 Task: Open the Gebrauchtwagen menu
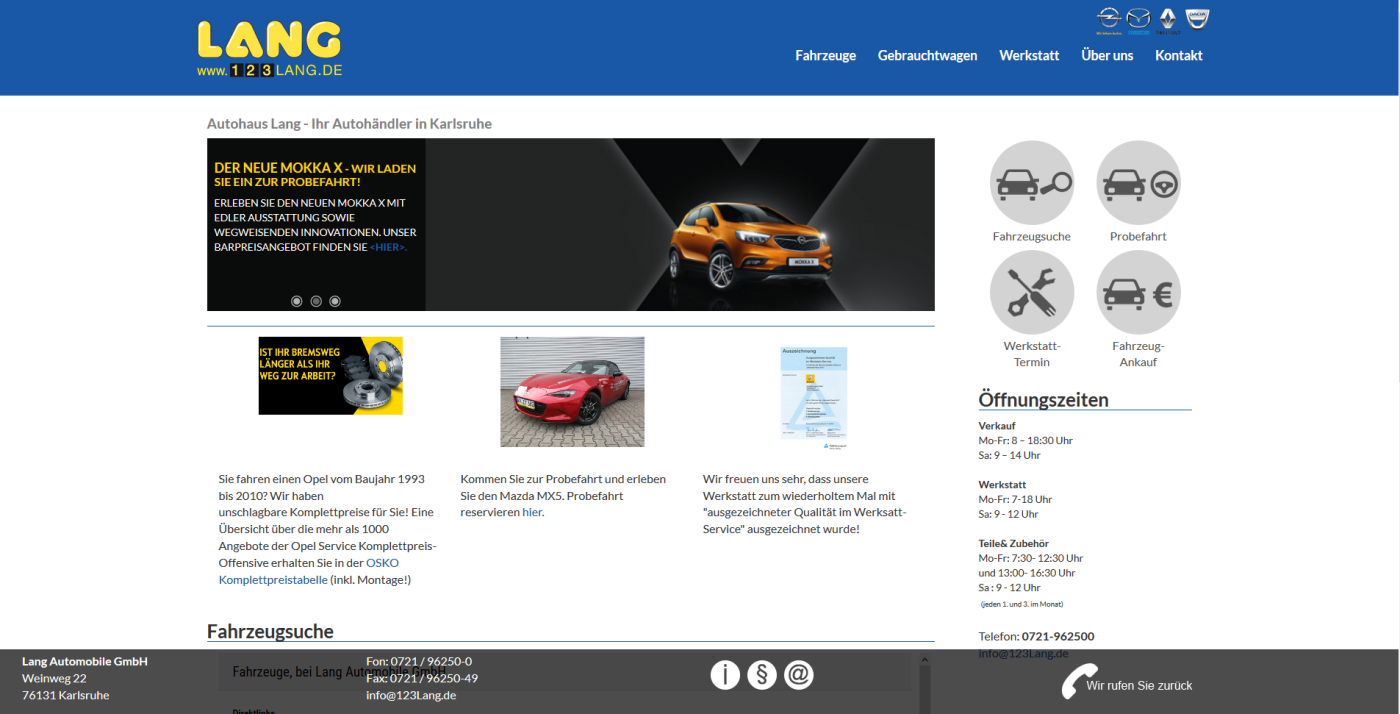click(928, 55)
